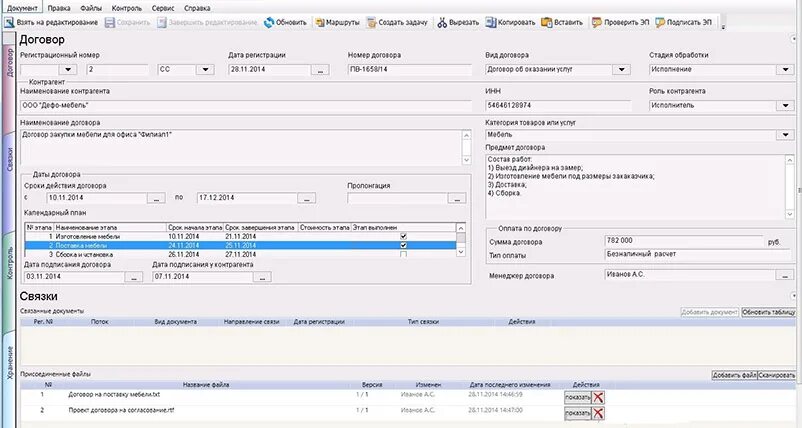
Task: Expand the Вид договора dropdown
Action: pos(621,70)
